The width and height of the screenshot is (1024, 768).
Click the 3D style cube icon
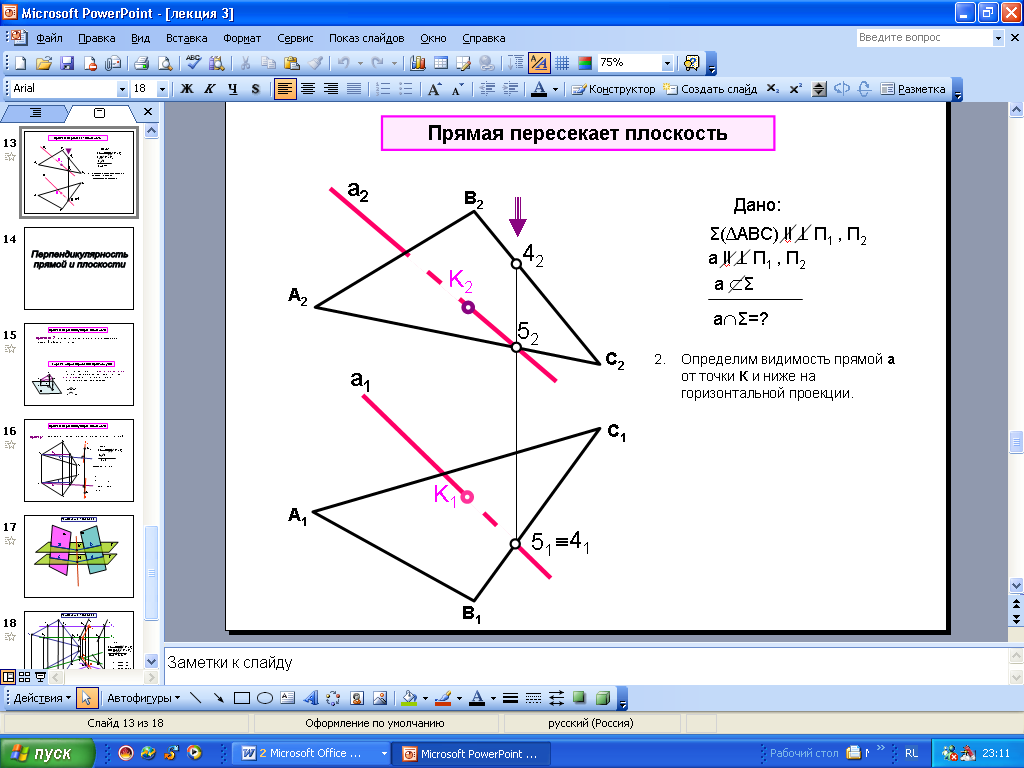click(603, 698)
